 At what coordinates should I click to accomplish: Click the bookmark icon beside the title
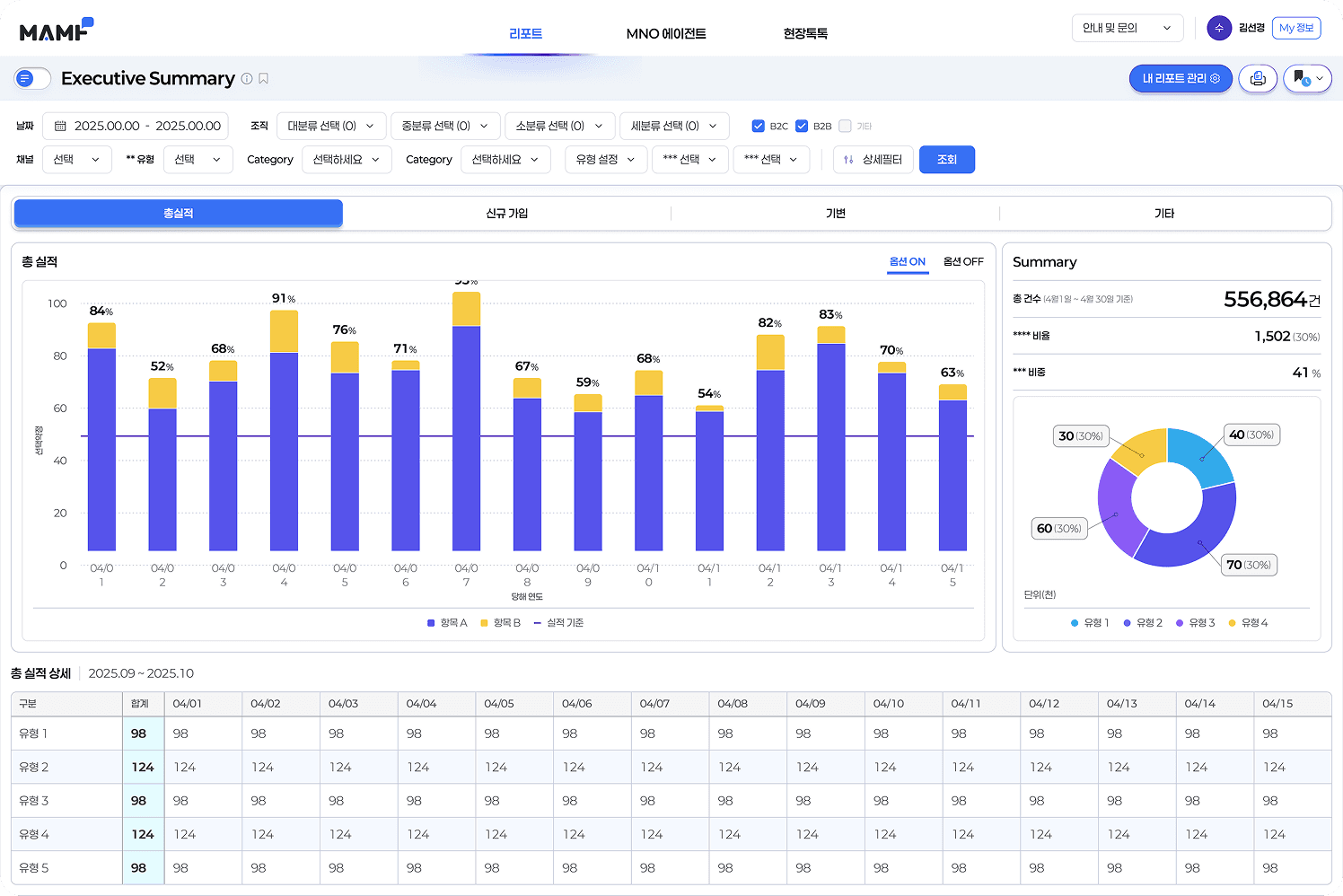[x=264, y=79]
